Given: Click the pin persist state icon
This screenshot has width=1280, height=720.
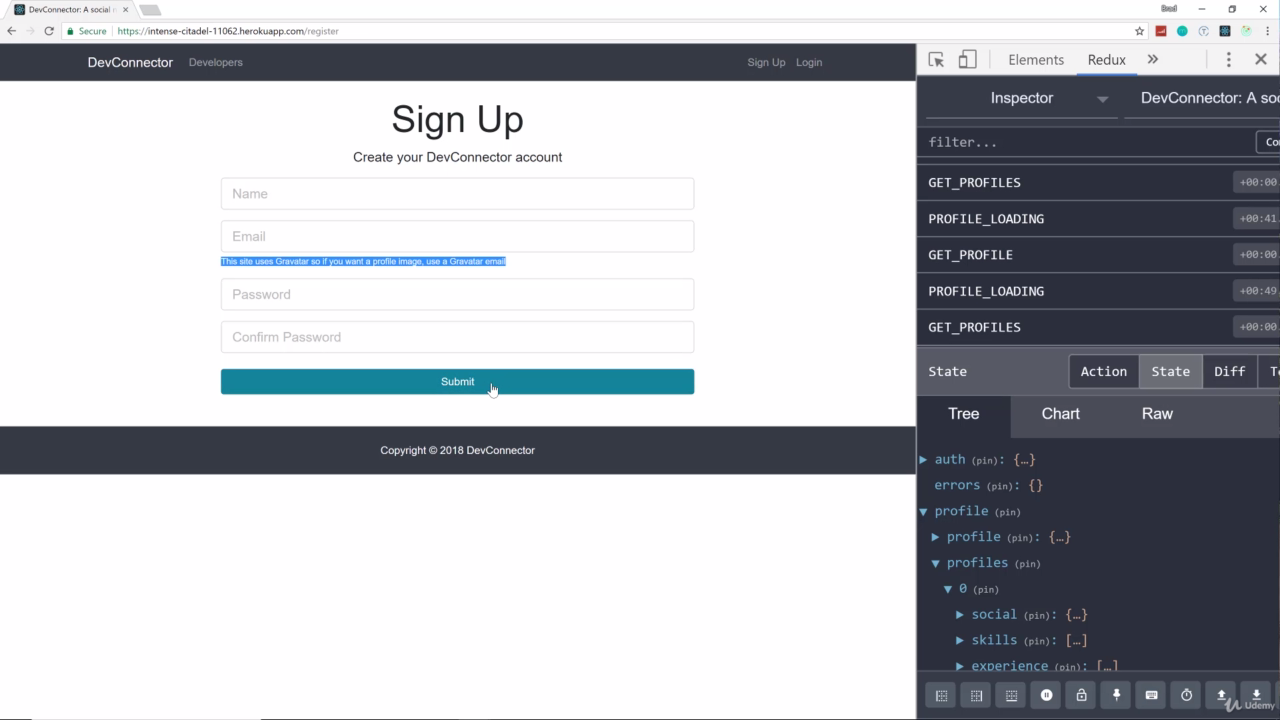Looking at the screenshot, I should (1116, 695).
